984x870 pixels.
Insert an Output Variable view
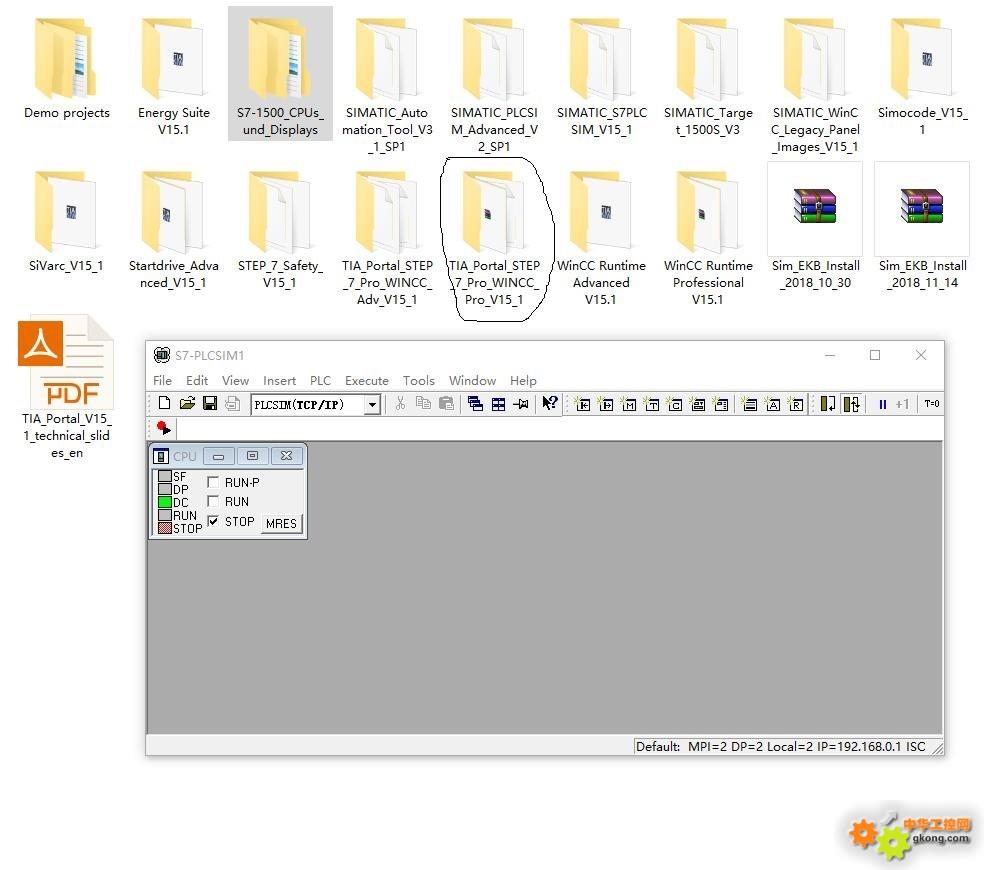point(606,404)
